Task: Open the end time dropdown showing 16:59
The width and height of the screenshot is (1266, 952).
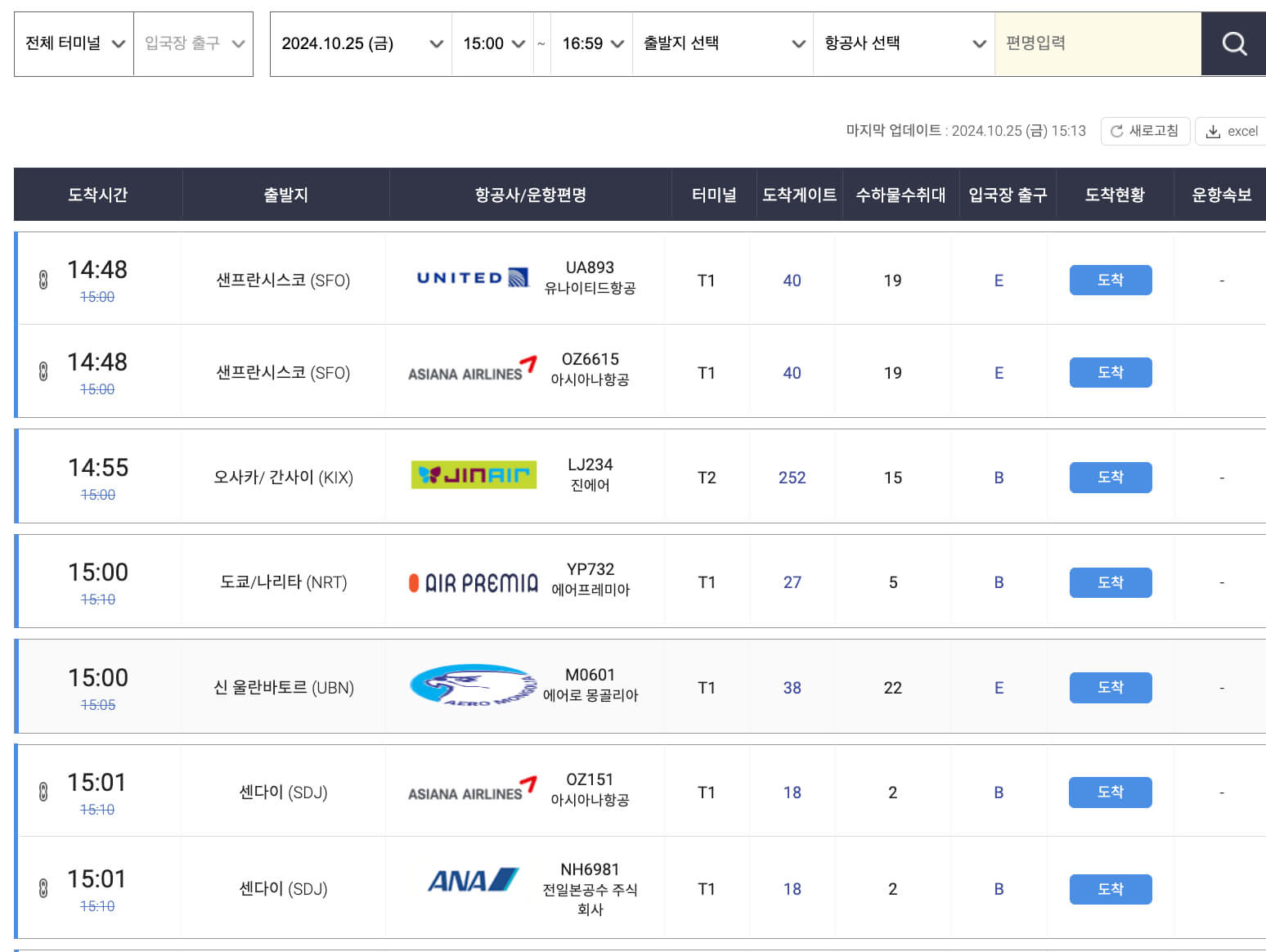Action: pos(592,43)
